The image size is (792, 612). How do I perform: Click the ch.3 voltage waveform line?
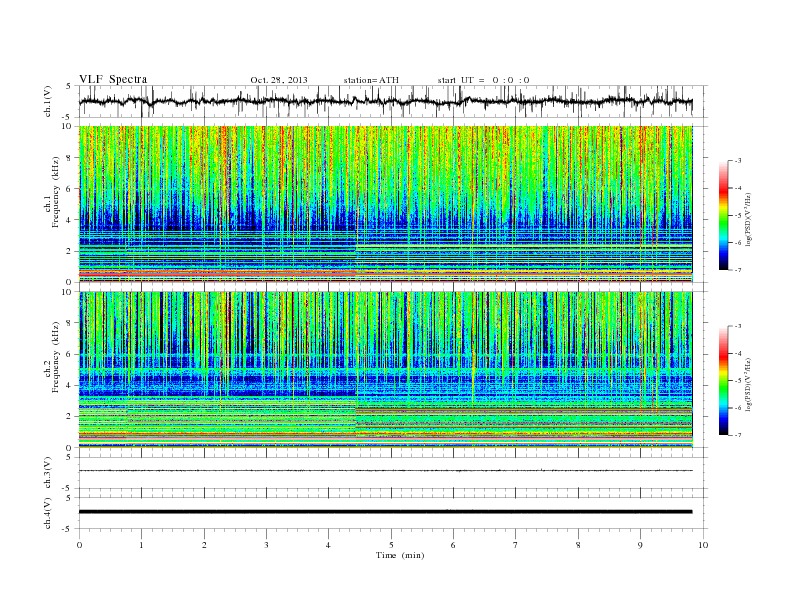(385, 471)
